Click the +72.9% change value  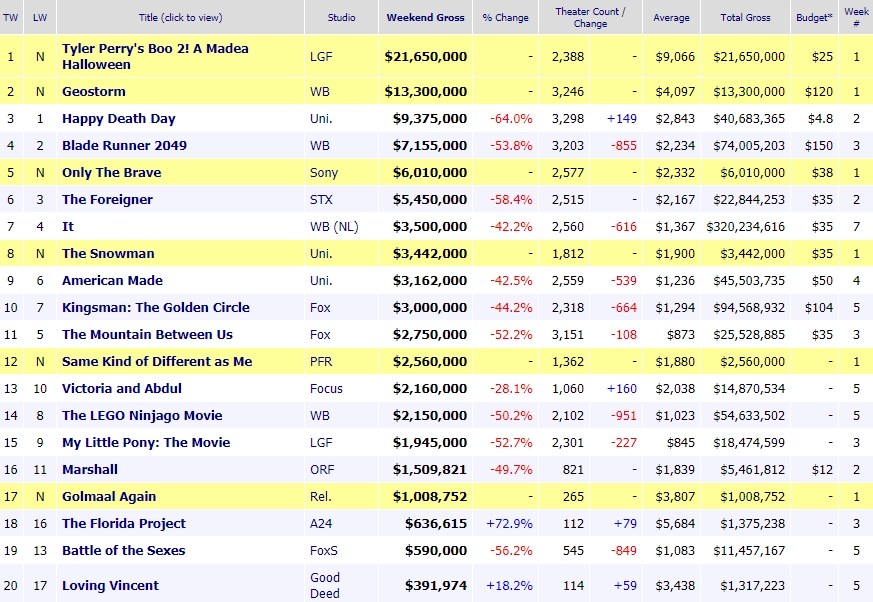[509, 523]
